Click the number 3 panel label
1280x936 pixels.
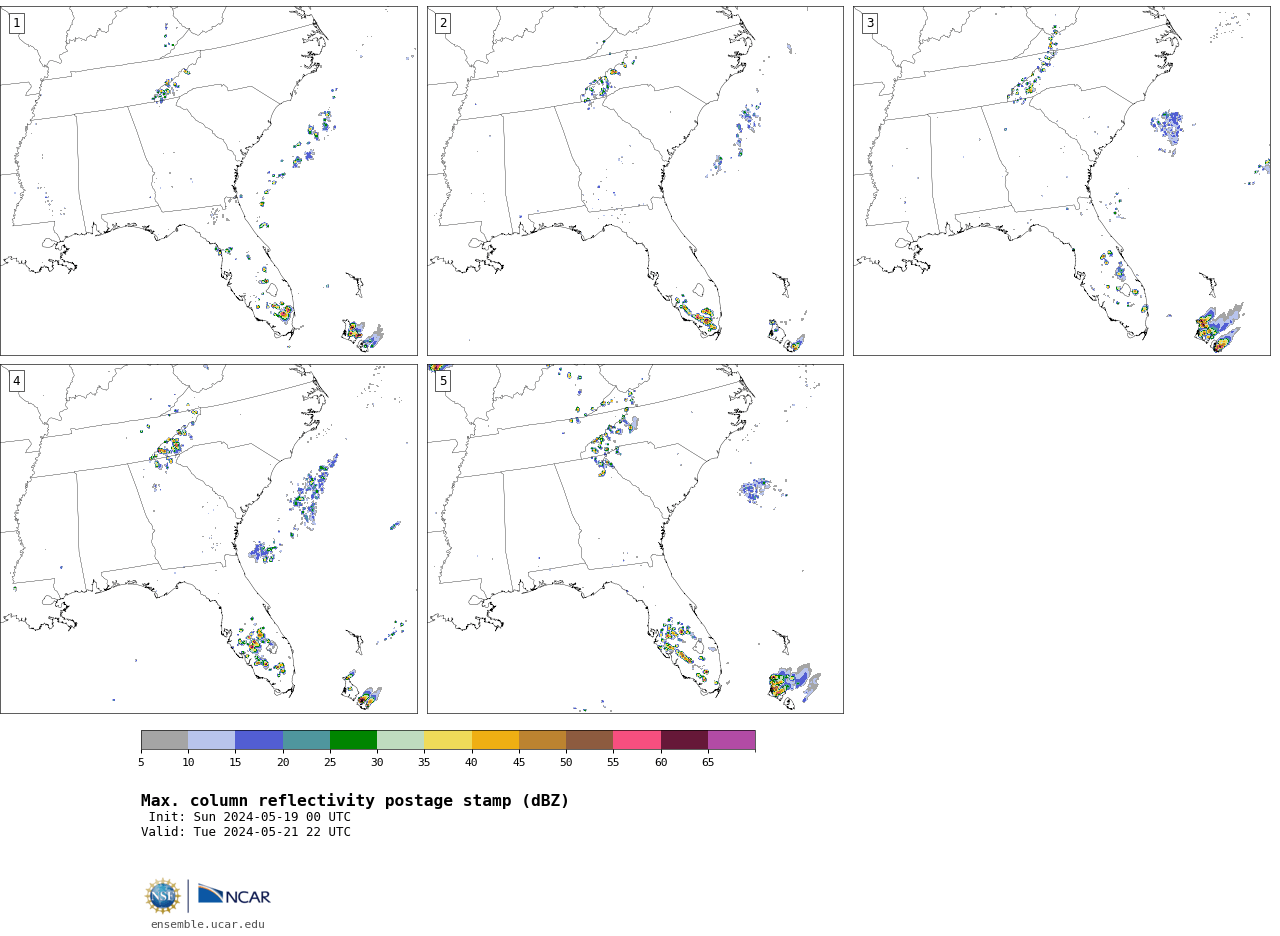[870, 23]
